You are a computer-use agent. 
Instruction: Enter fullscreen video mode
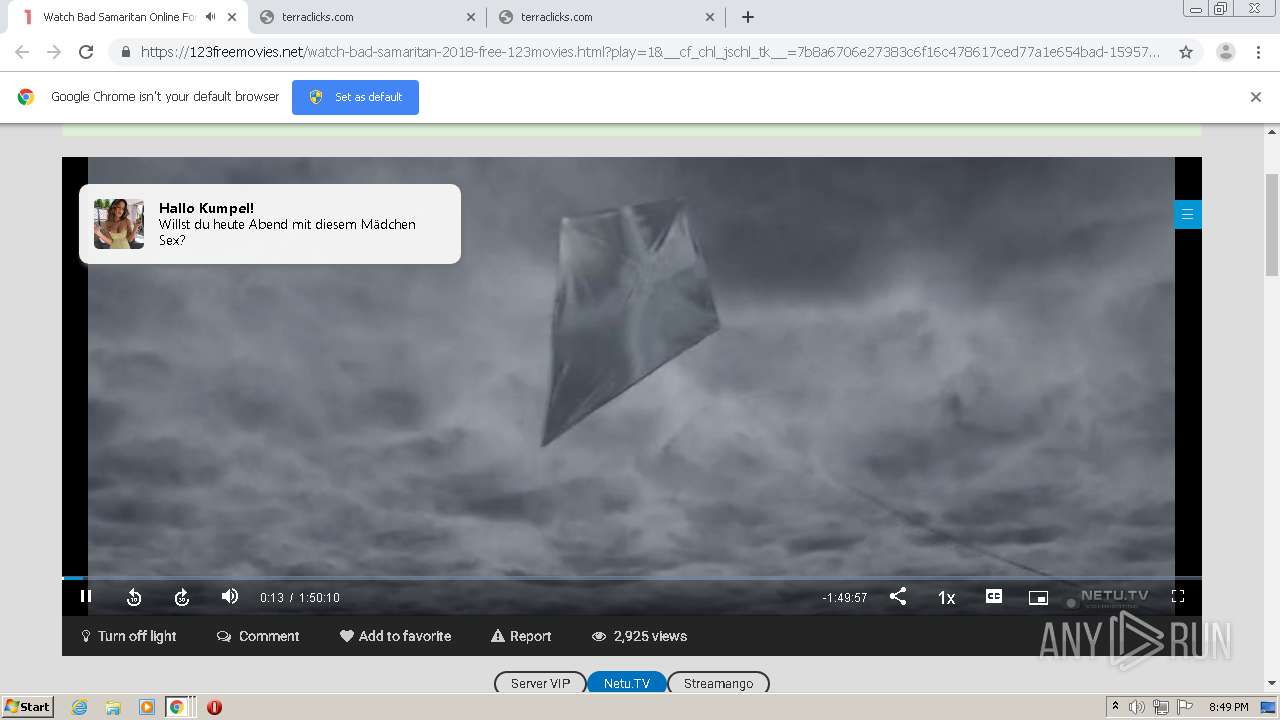(x=1178, y=596)
